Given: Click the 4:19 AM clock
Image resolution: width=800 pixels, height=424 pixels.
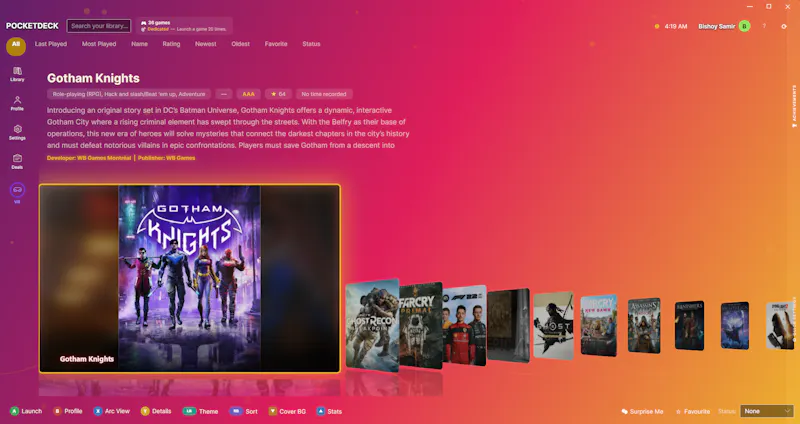Looking at the screenshot, I should 676,26.
